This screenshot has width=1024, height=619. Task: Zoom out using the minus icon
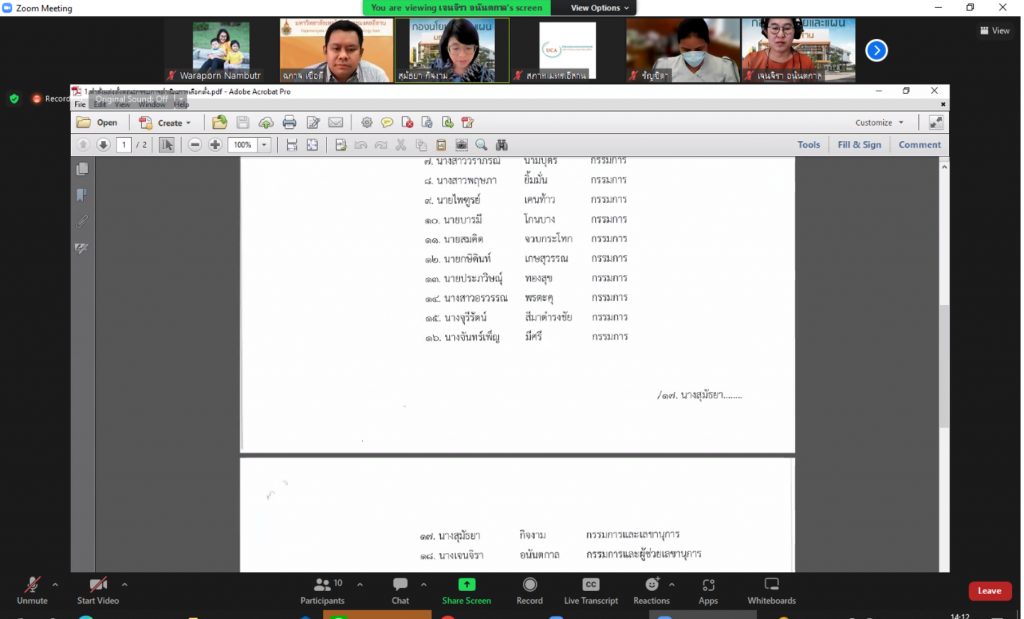(195, 145)
